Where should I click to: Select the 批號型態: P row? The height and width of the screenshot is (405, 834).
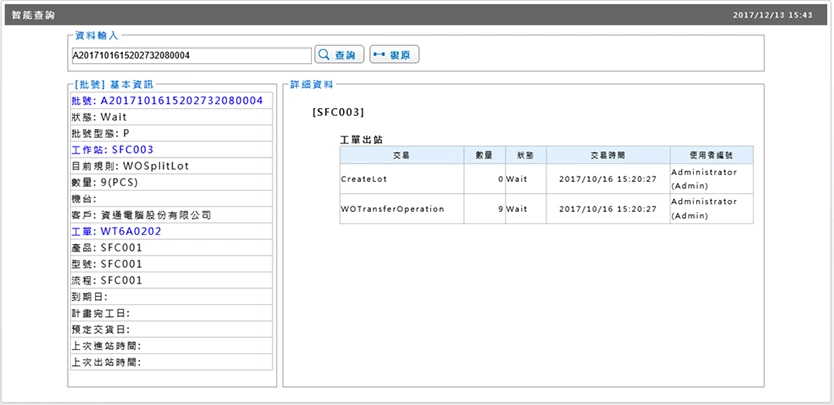tap(171, 133)
